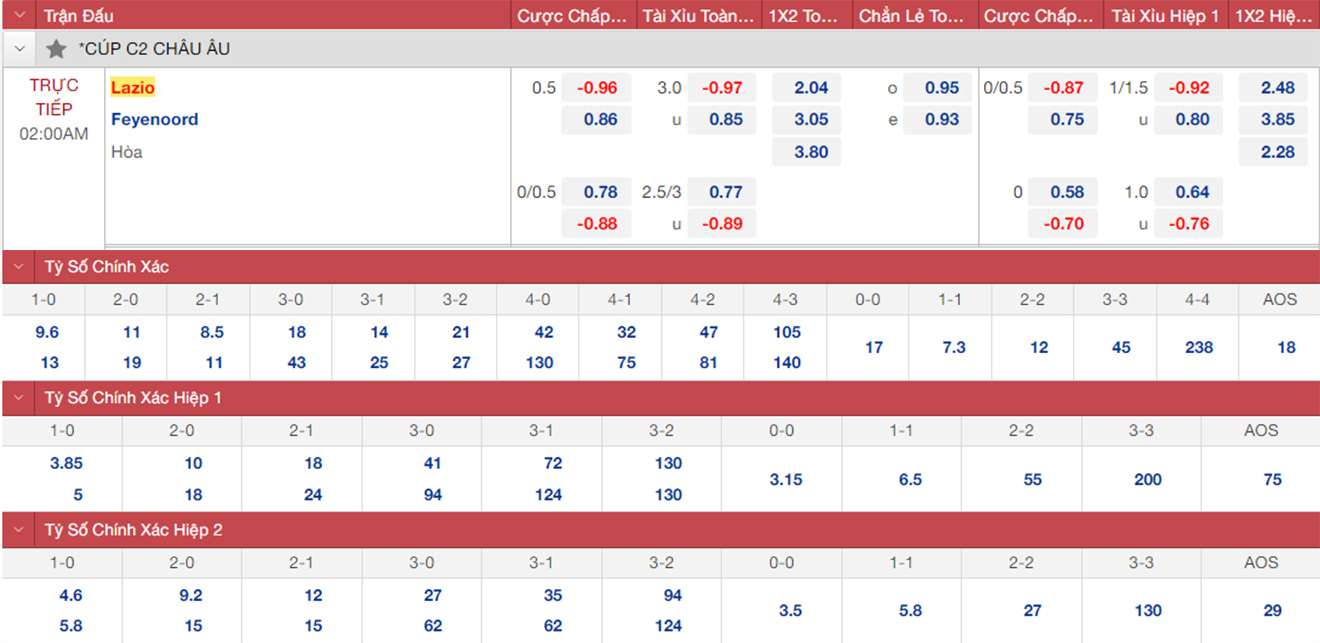Image resolution: width=1320 pixels, height=643 pixels.
Task: Toggle the Tỷ Số Chính Xác Hiệp 2 chevron
Action: (x=19, y=530)
